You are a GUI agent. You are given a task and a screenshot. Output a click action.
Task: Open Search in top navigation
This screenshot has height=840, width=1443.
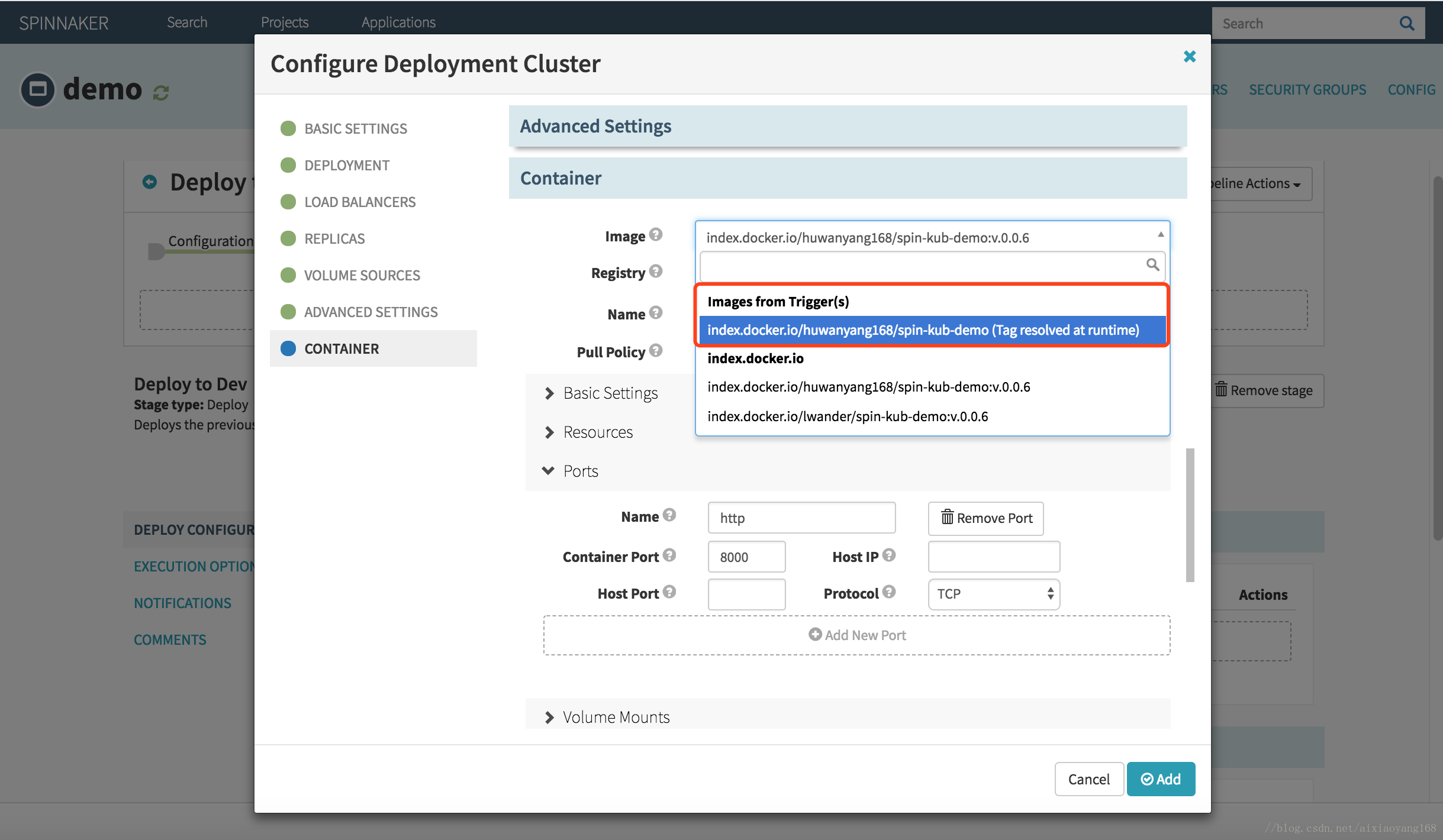(x=187, y=22)
